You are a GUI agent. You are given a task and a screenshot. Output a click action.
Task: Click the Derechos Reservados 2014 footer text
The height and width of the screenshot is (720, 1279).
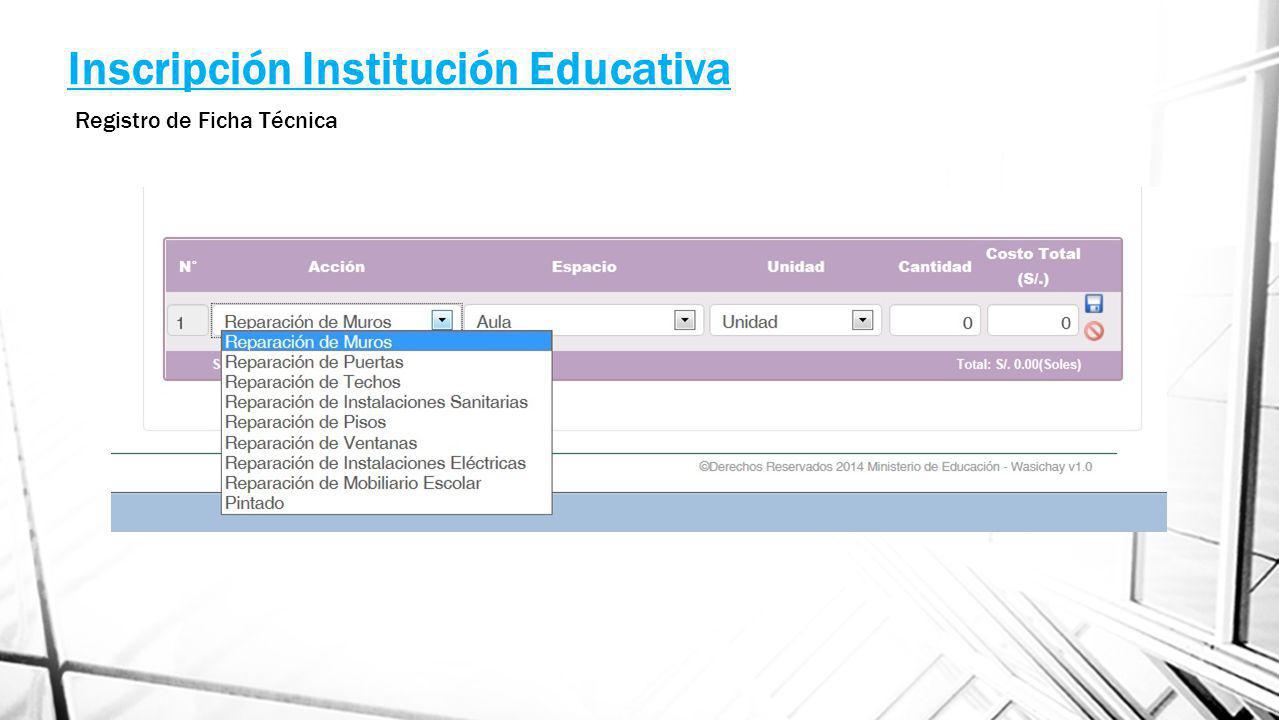click(x=895, y=467)
